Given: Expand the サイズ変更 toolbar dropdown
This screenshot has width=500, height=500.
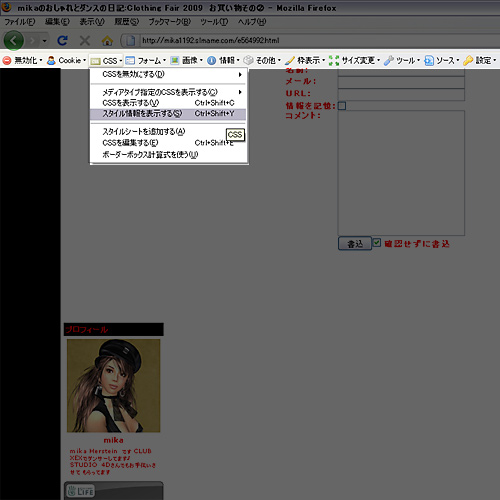Looking at the screenshot, I should (378, 60).
